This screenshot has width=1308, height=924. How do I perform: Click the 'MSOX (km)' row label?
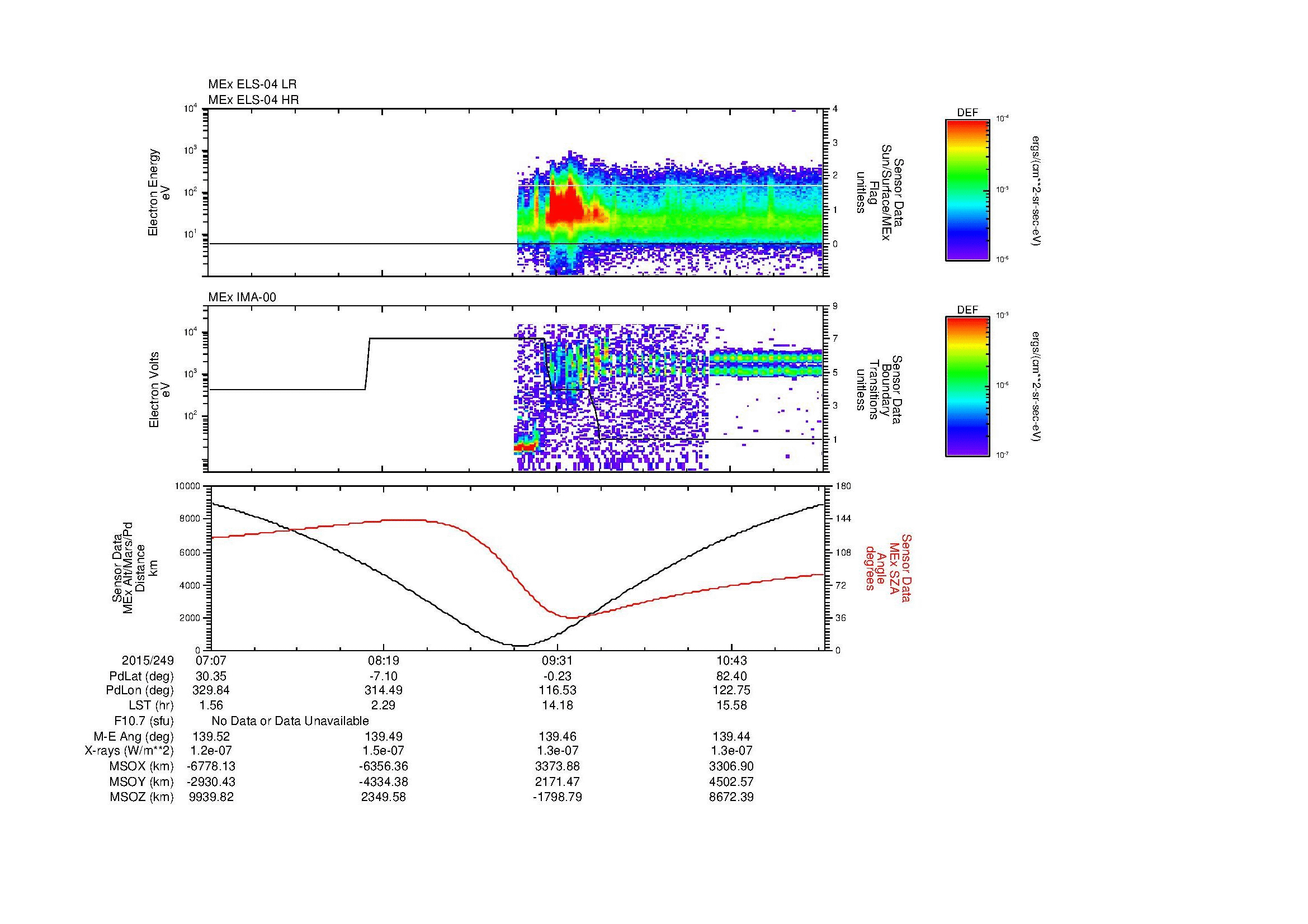click(x=142, y=766)
